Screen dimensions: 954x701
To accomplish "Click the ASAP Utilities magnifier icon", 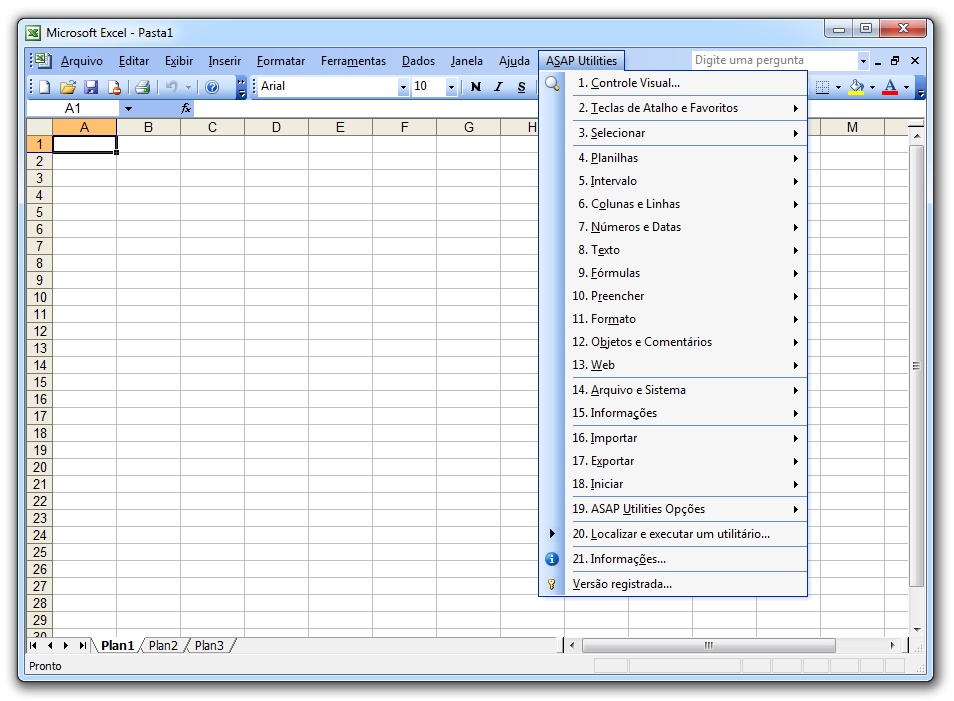I will click(550, 85).
